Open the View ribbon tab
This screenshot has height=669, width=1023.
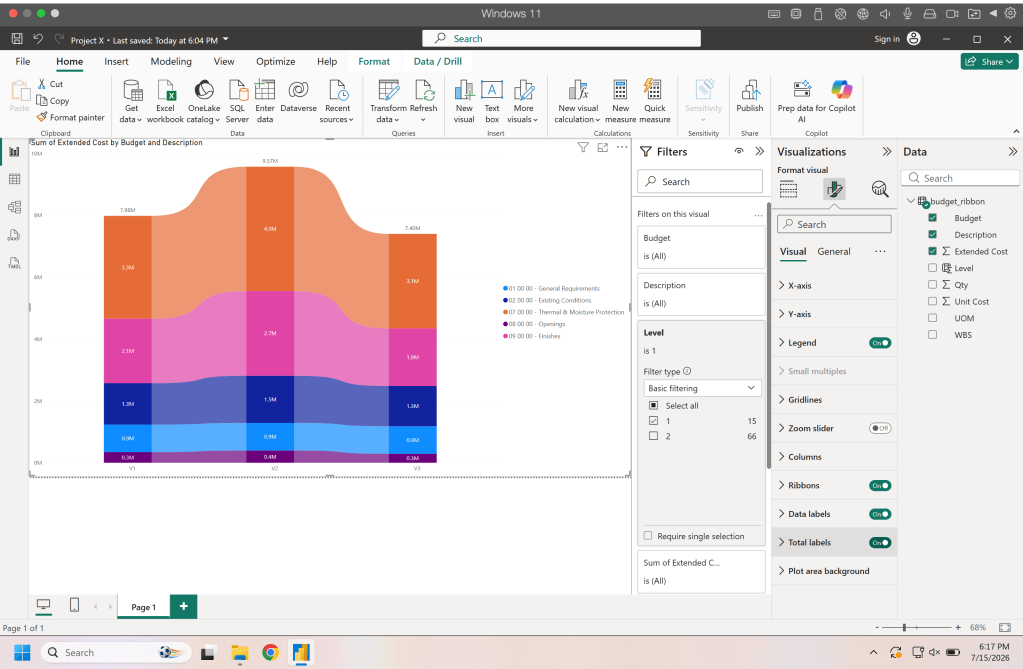point(224,61)
